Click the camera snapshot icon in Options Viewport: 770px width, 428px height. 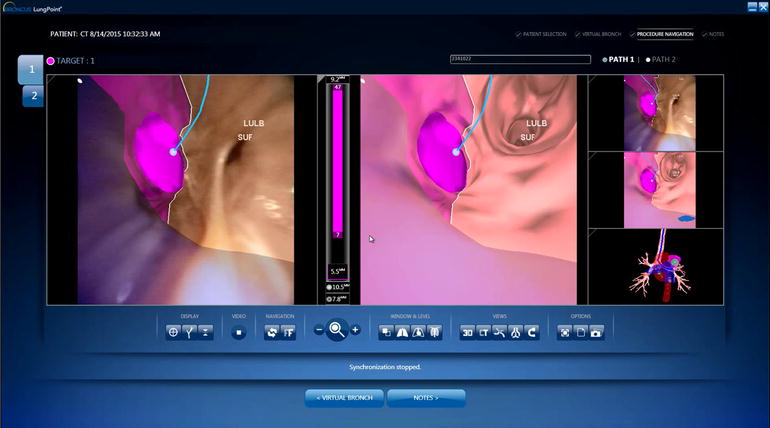pyautogui.click(x=597, y=332)
